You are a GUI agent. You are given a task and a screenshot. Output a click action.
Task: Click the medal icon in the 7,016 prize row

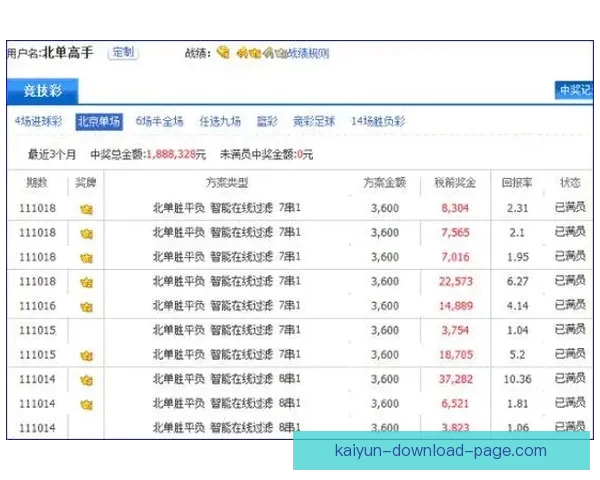[x=86, y=258]
